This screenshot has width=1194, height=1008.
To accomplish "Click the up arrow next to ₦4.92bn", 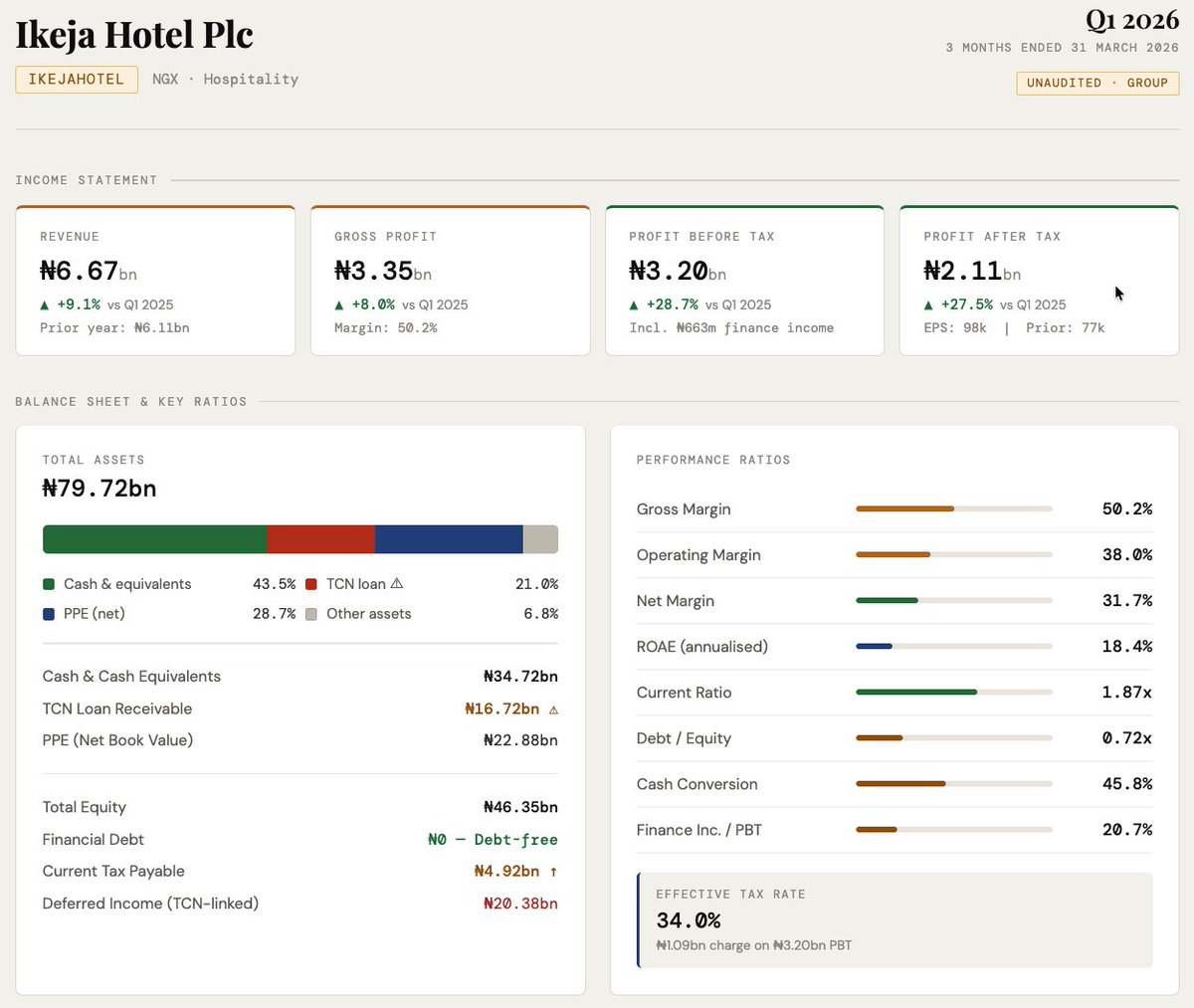I will tap(553, 872).
